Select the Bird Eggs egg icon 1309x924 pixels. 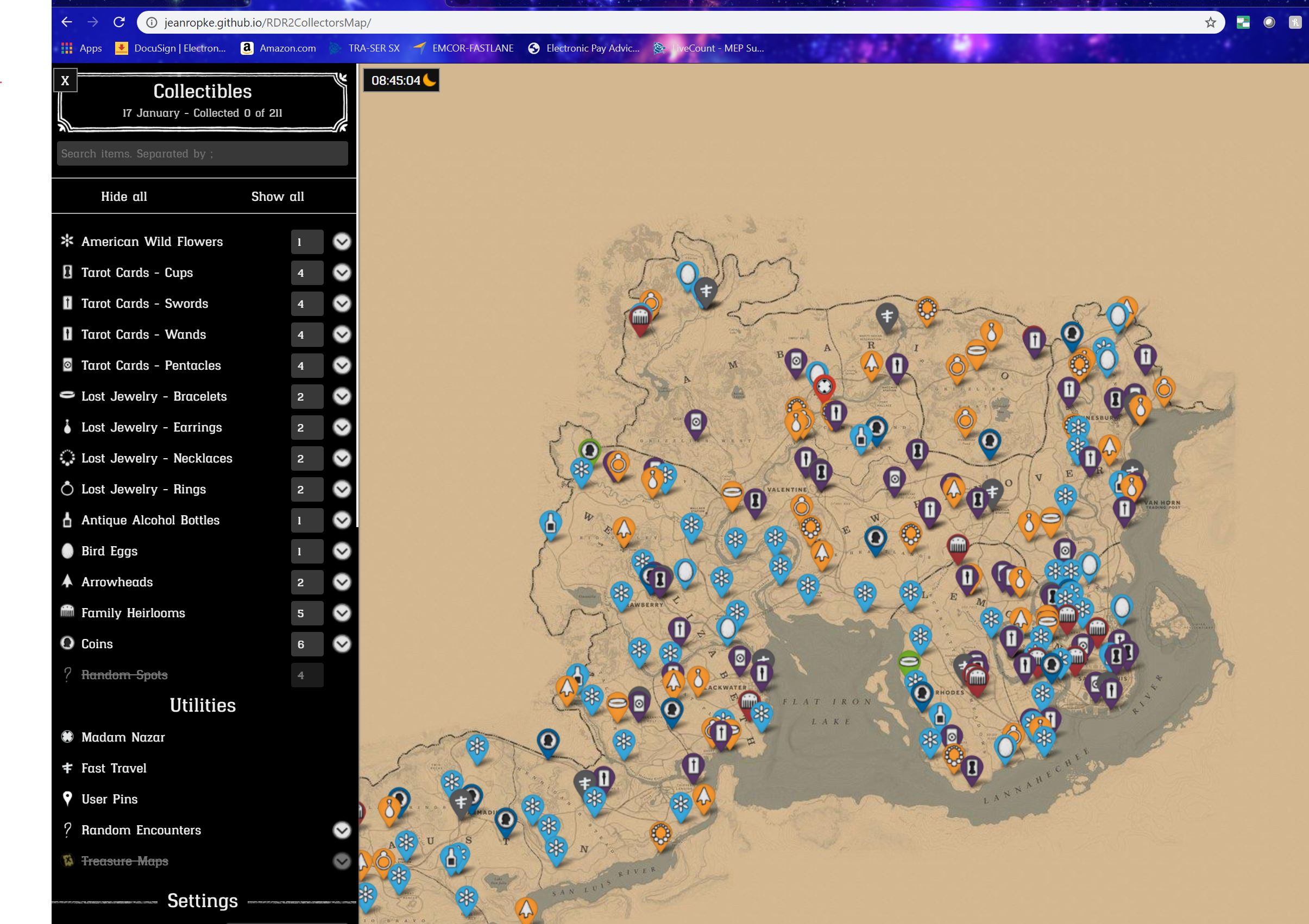click(68, 551)
